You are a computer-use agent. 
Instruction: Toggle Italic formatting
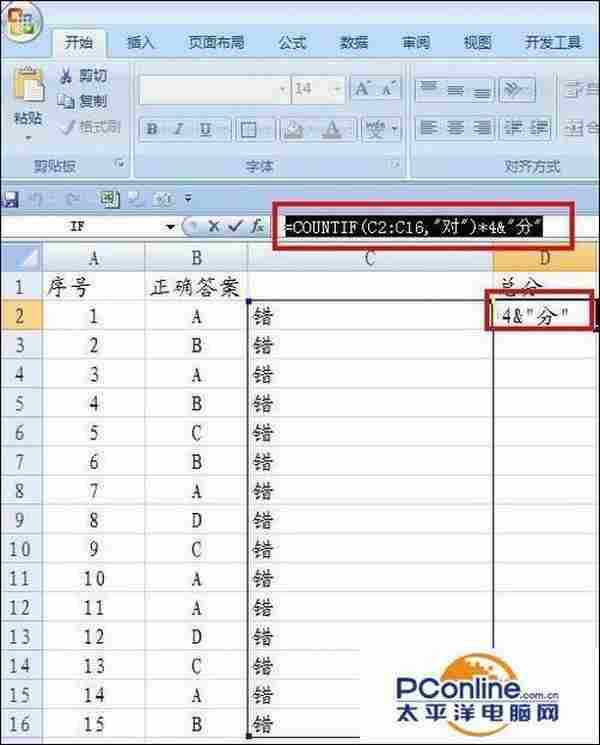[x=178, y=129]
